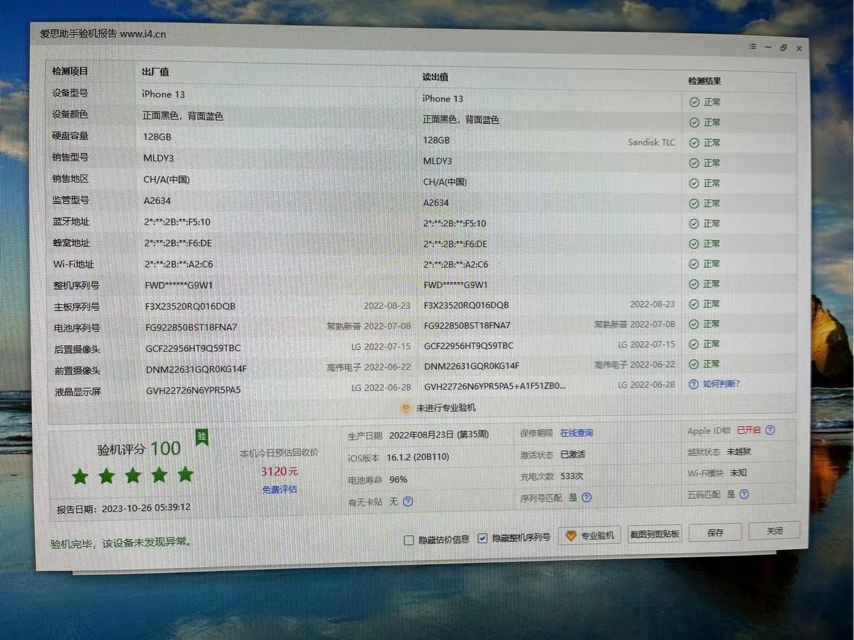This screenshot has height=640, width=854.
Task: Click help icon next to 有无卡贴
Action: (x=408, y=502)
